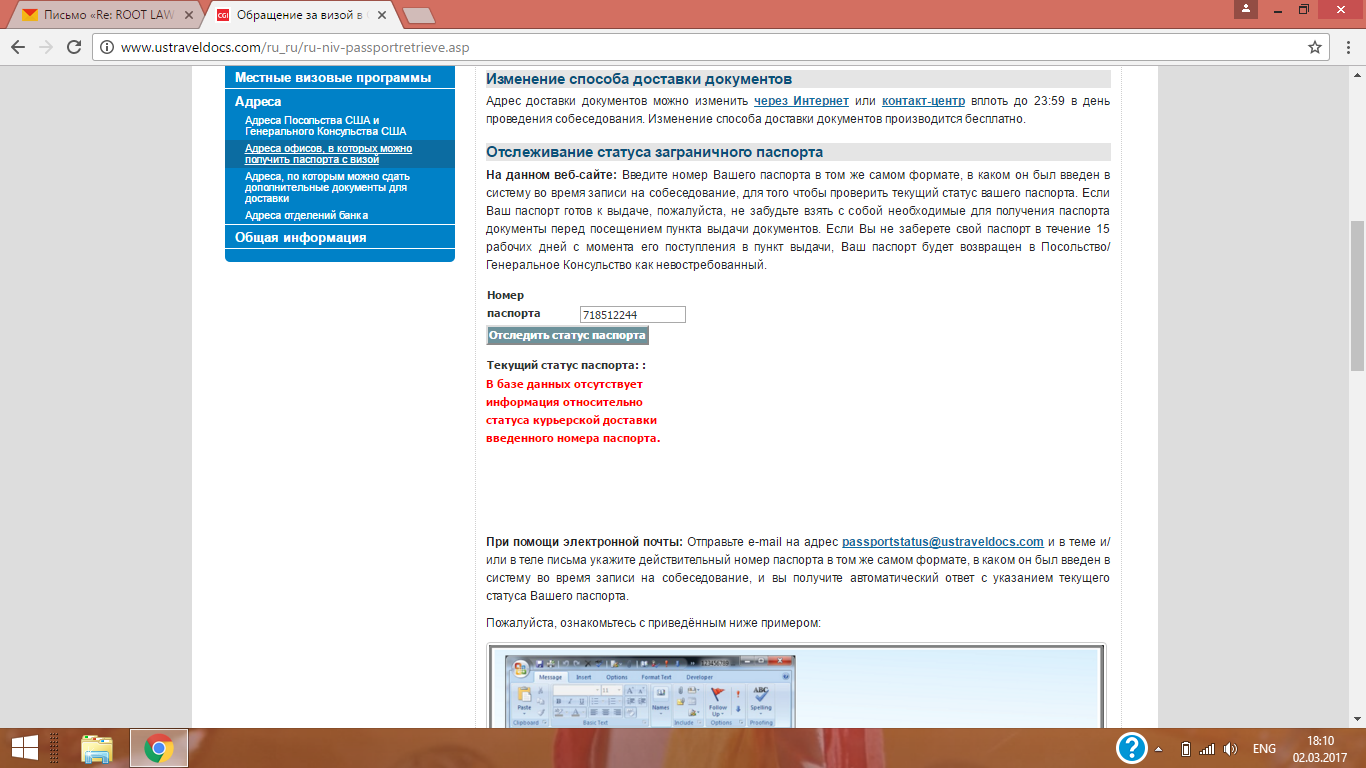This screenshot has width=1366, height=768.
Task: Expand the Общая информация sidebar section
Action: (x=300, y=238)
